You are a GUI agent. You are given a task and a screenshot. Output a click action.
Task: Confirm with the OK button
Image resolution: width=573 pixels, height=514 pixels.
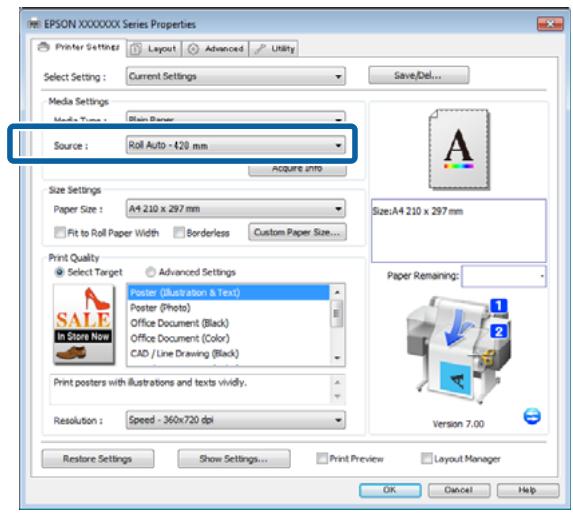[390, 490]
